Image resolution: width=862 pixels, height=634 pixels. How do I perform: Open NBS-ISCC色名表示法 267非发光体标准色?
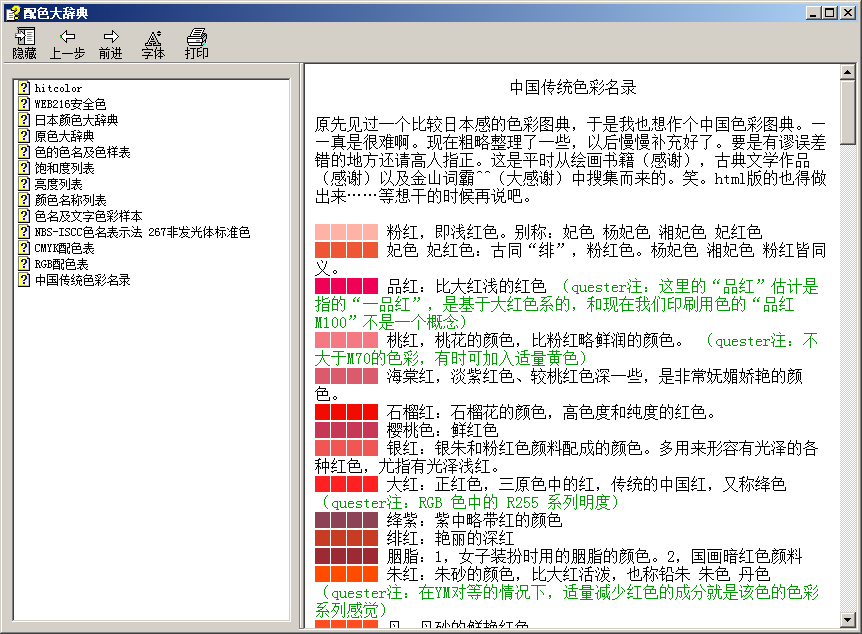tap(142, 231)
